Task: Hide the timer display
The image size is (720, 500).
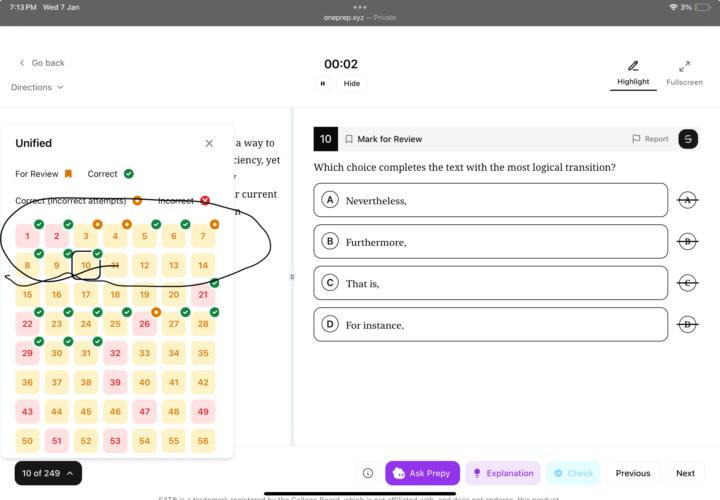Action: coord(352,84)
